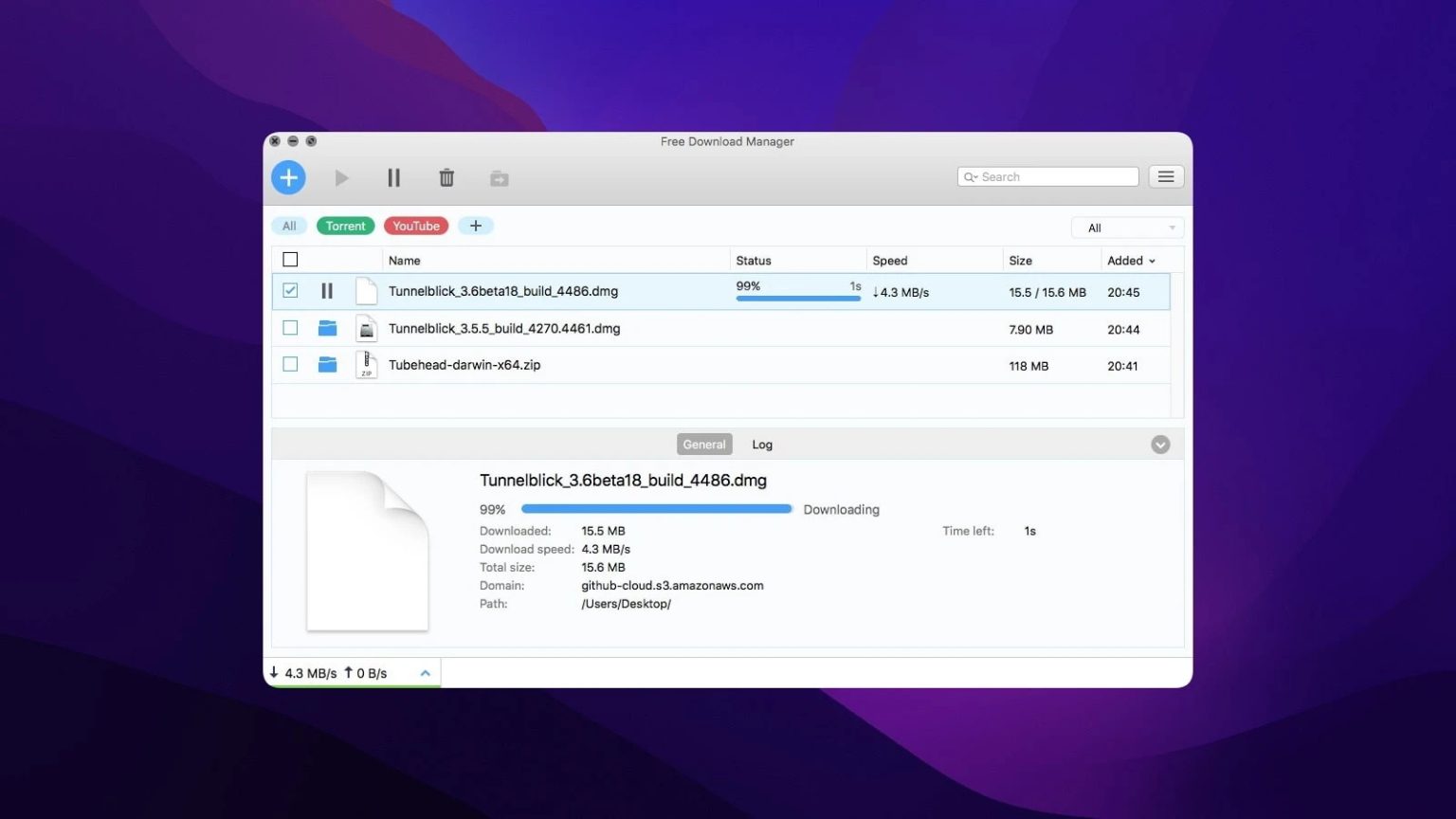Image resolution: width=1456 pixels, height=819 pixels.
Task: Toggle the select-all checkbox in header
Action: [290, 259]
